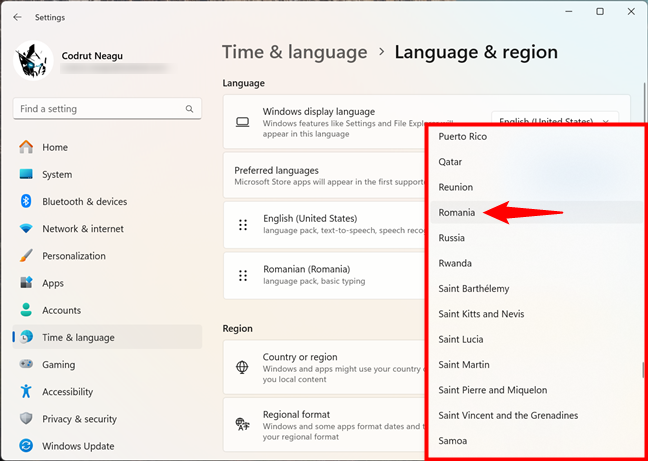The height and width of the screenshot is (461, 648).
Task: Pick Saint Pierre and Miquelon
Action: [536, 390]
